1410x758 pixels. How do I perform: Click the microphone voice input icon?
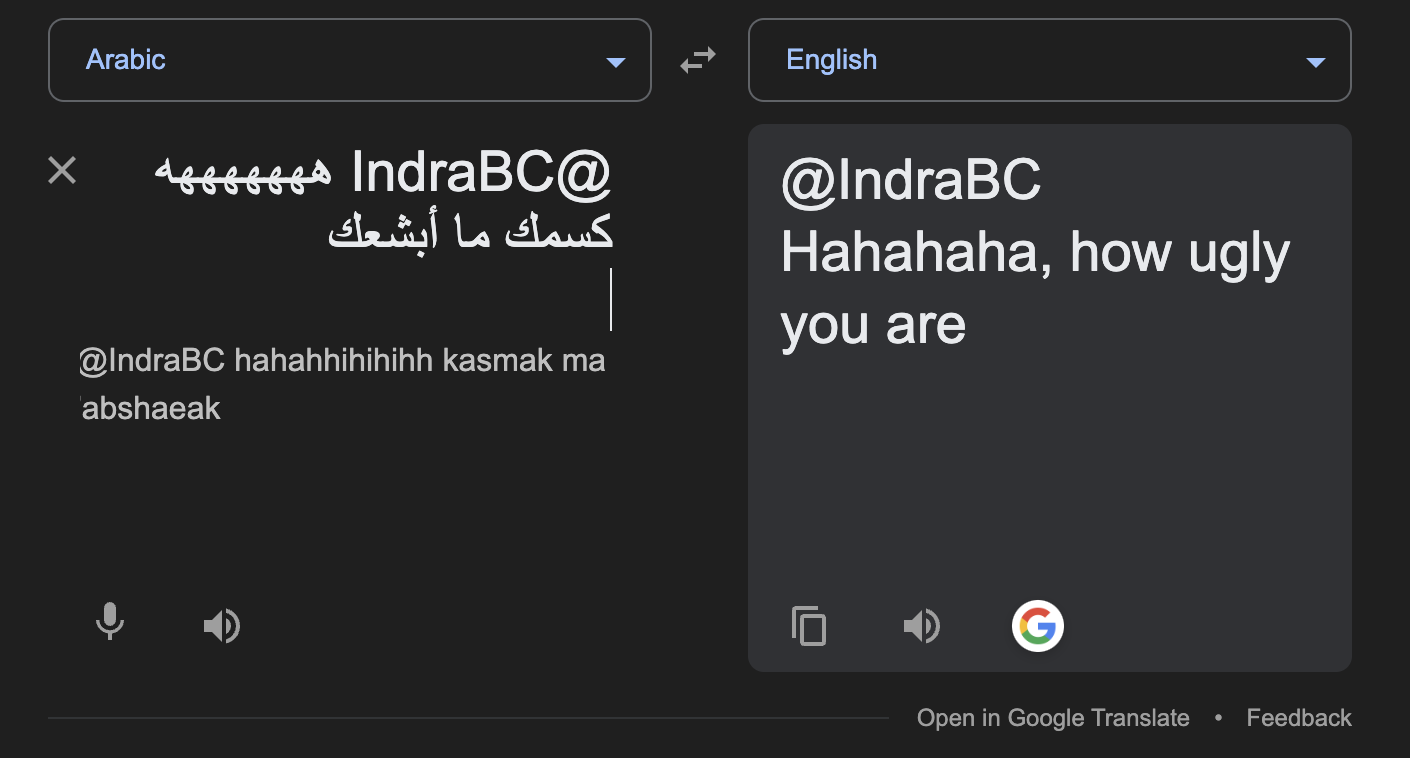click(110, 624)
